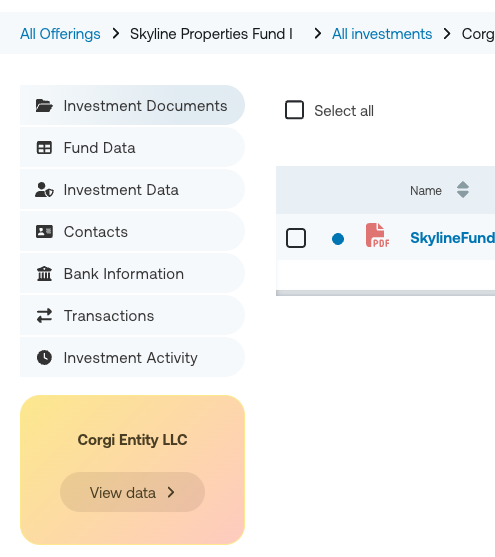Click the open folder icon beside Investment Documents
The image size is (495, 557).
tap(44, 106)
